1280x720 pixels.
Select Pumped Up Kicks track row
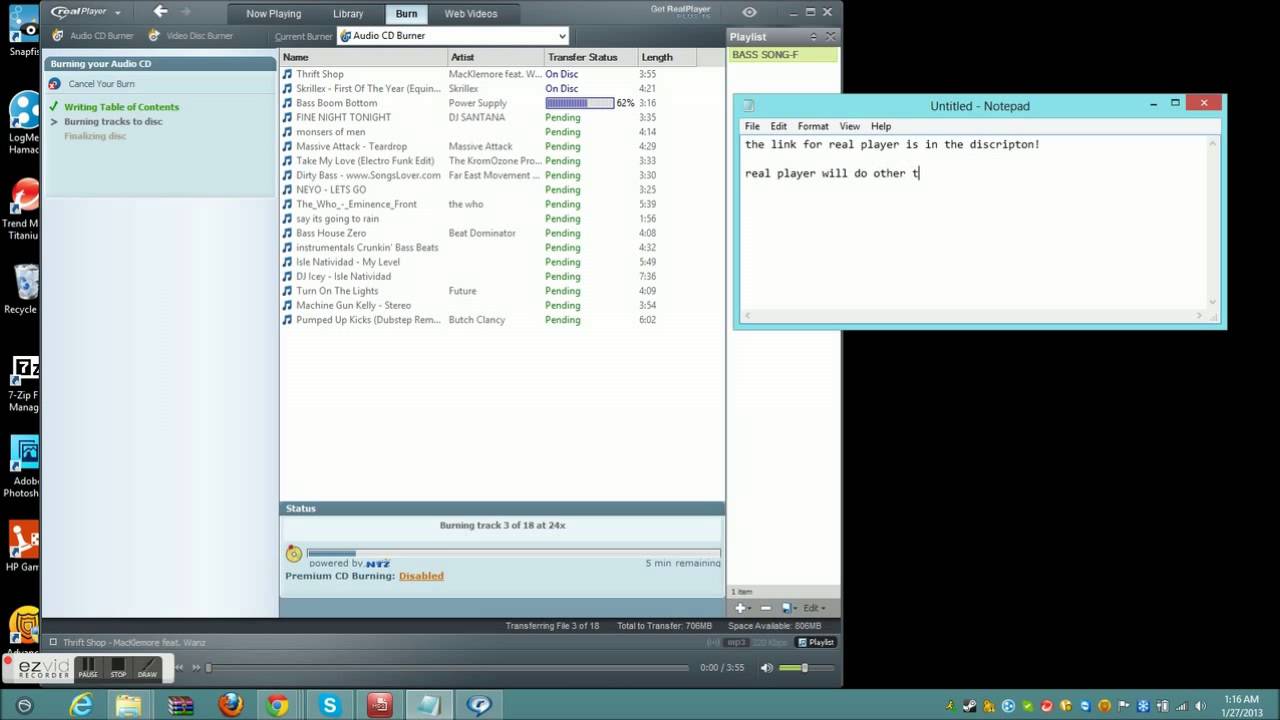(500, 320)
